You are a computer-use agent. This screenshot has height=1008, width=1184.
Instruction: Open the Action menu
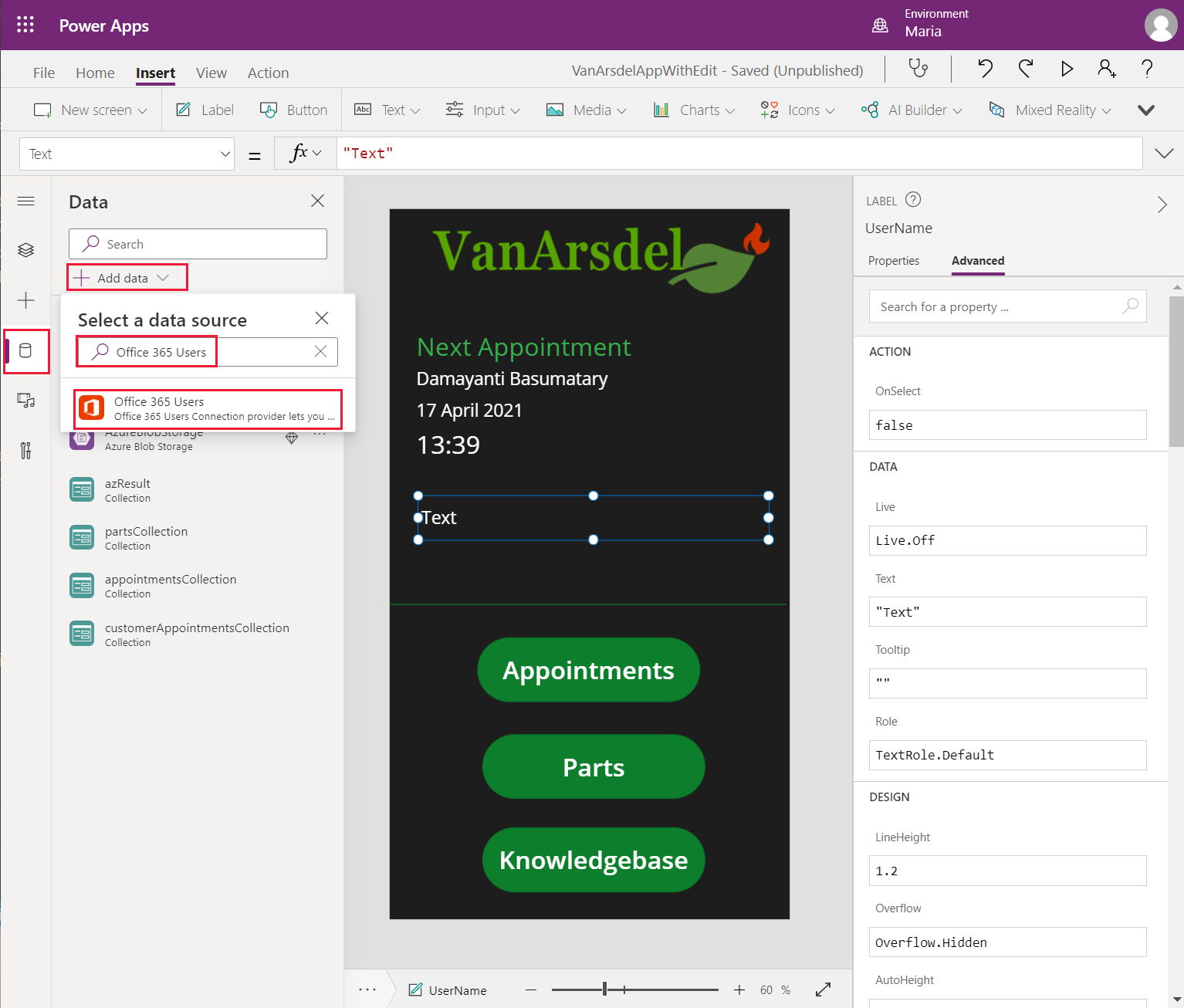pyautogui.click(x=268, y=73)
